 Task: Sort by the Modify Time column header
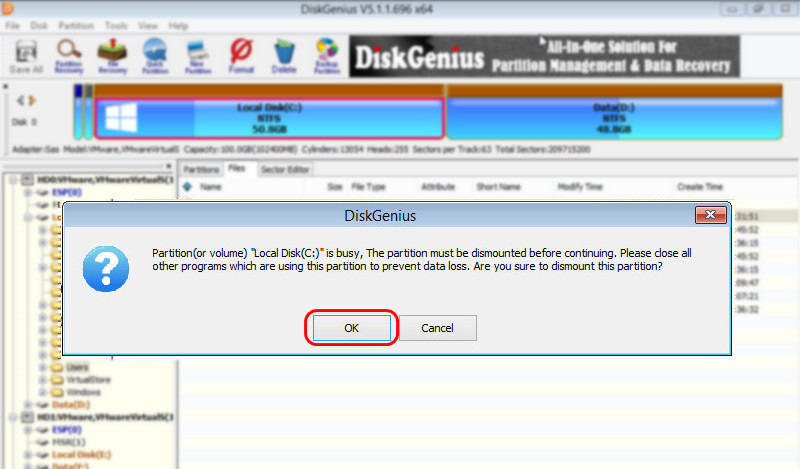tap(580, 187)
